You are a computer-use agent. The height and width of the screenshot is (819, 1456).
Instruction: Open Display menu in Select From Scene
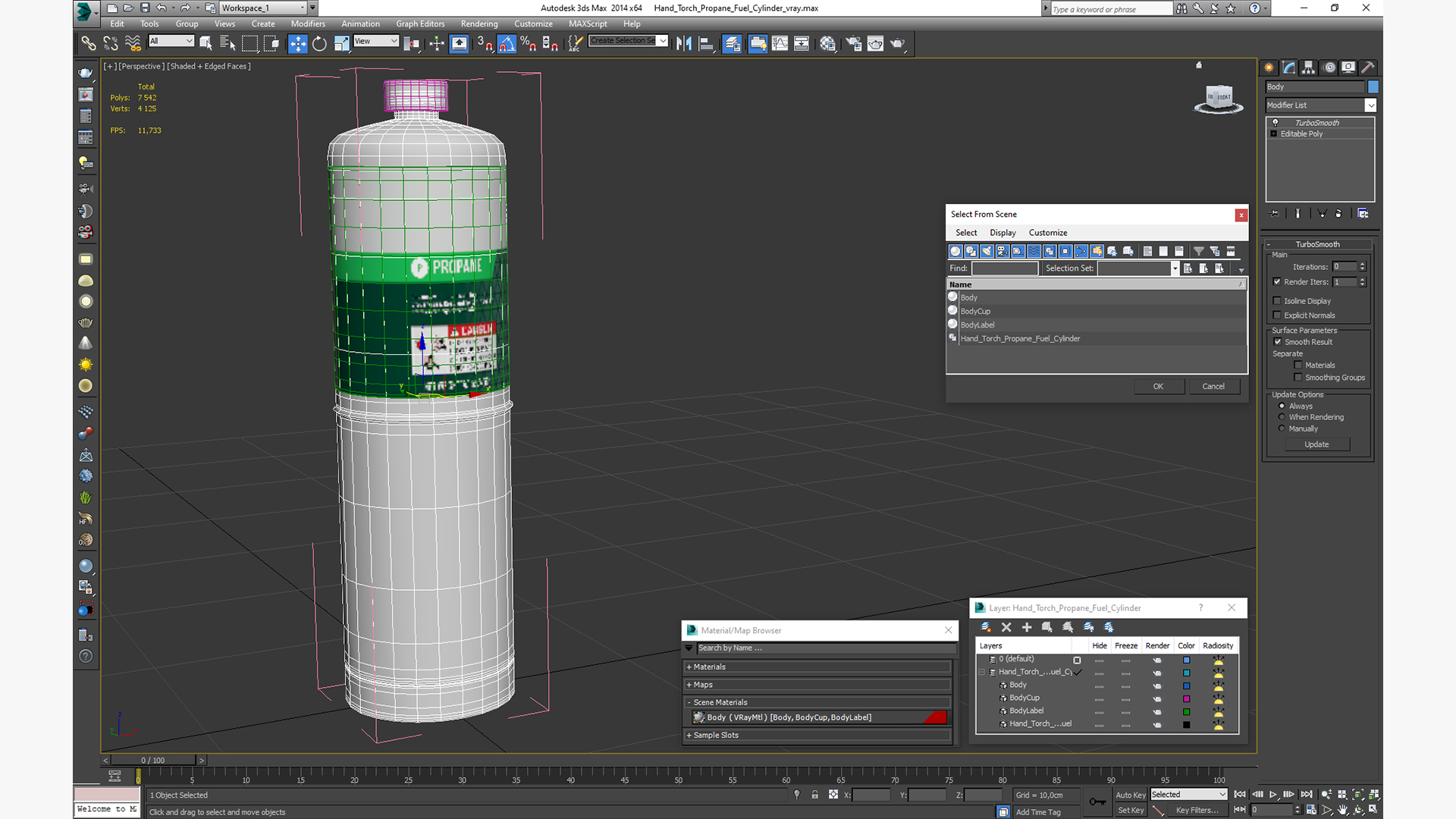tap(1003, 233)
